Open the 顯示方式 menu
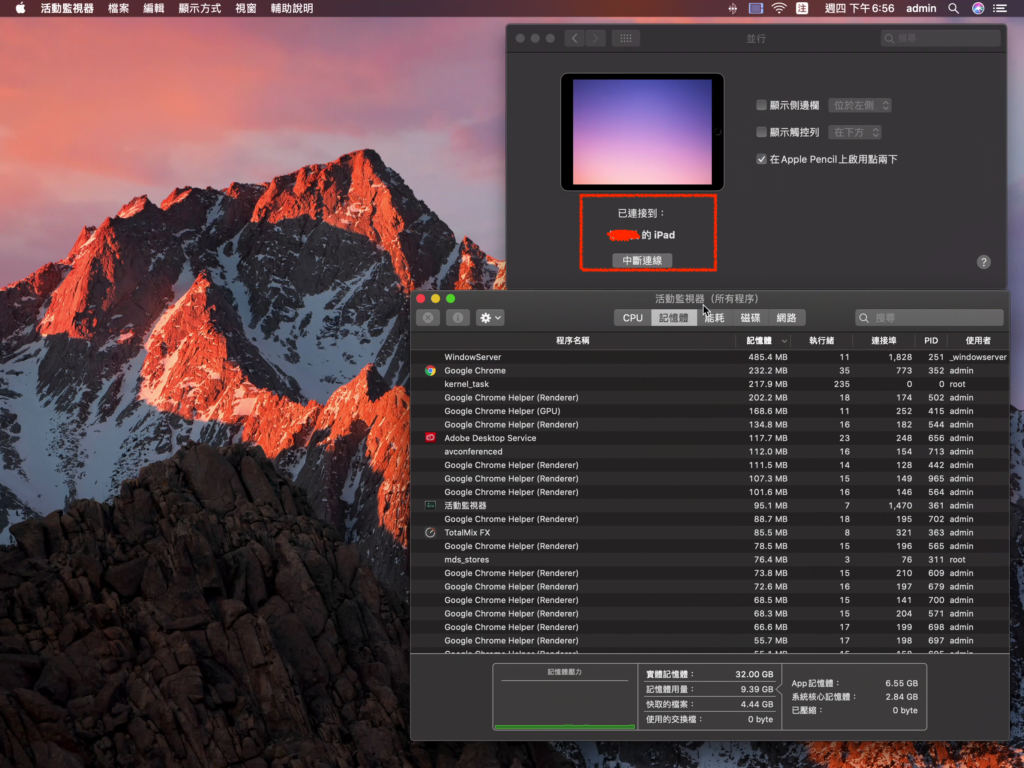1024x768 pixels. [x=200, y=8]
